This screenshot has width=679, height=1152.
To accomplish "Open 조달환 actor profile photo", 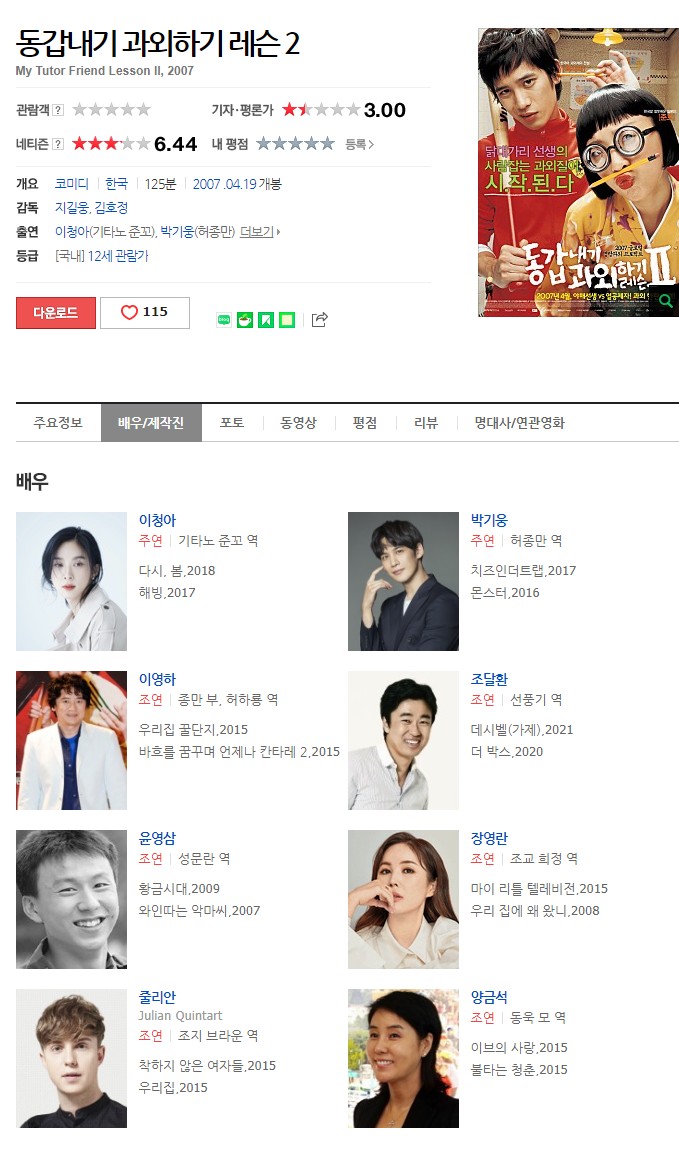I will coord(403,740).
